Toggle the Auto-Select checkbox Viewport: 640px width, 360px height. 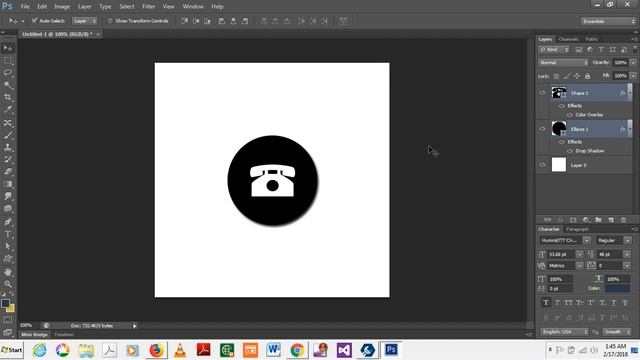click(x=35, y=21)
